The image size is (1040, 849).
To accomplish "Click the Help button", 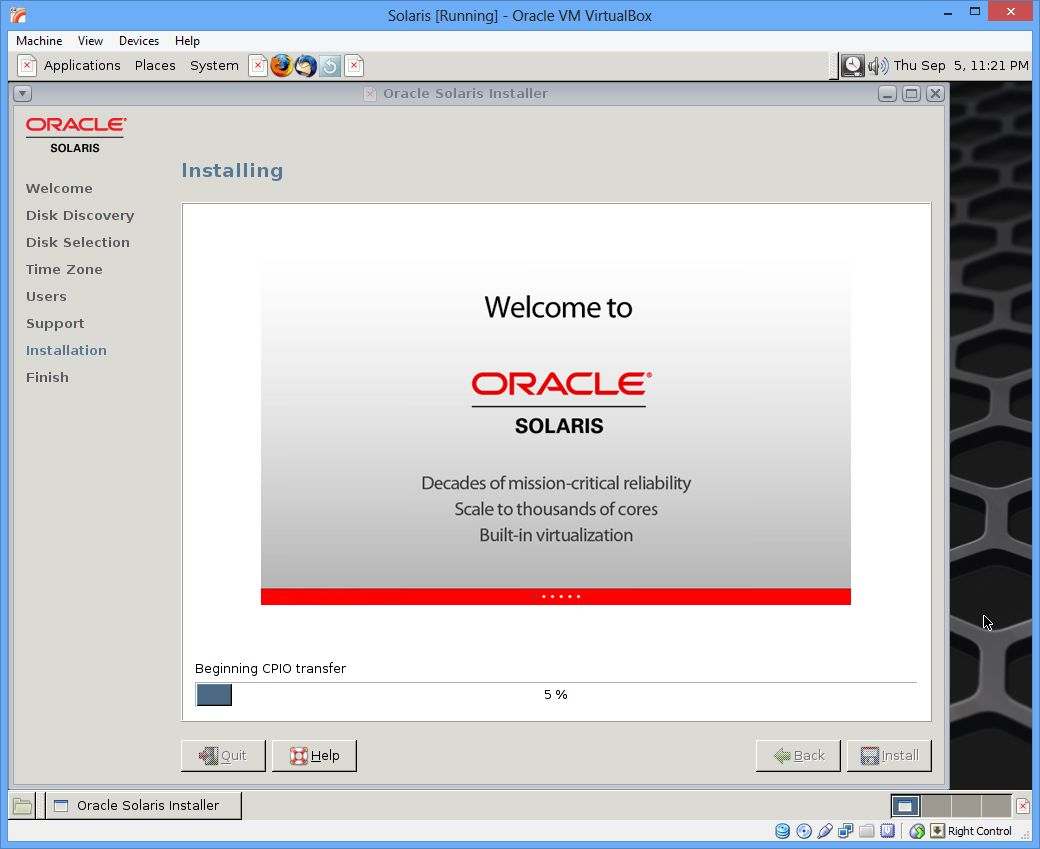I will tap(314, 755).
